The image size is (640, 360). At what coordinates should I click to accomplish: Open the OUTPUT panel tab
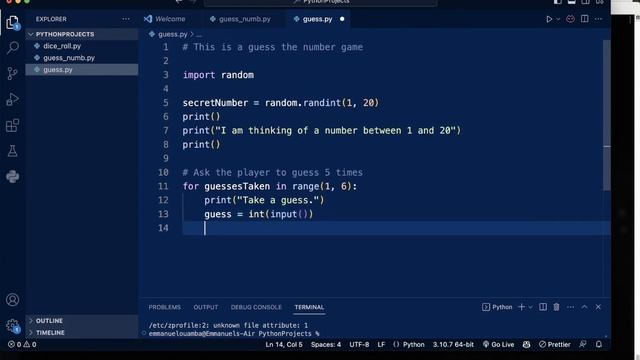coord(206,307)
